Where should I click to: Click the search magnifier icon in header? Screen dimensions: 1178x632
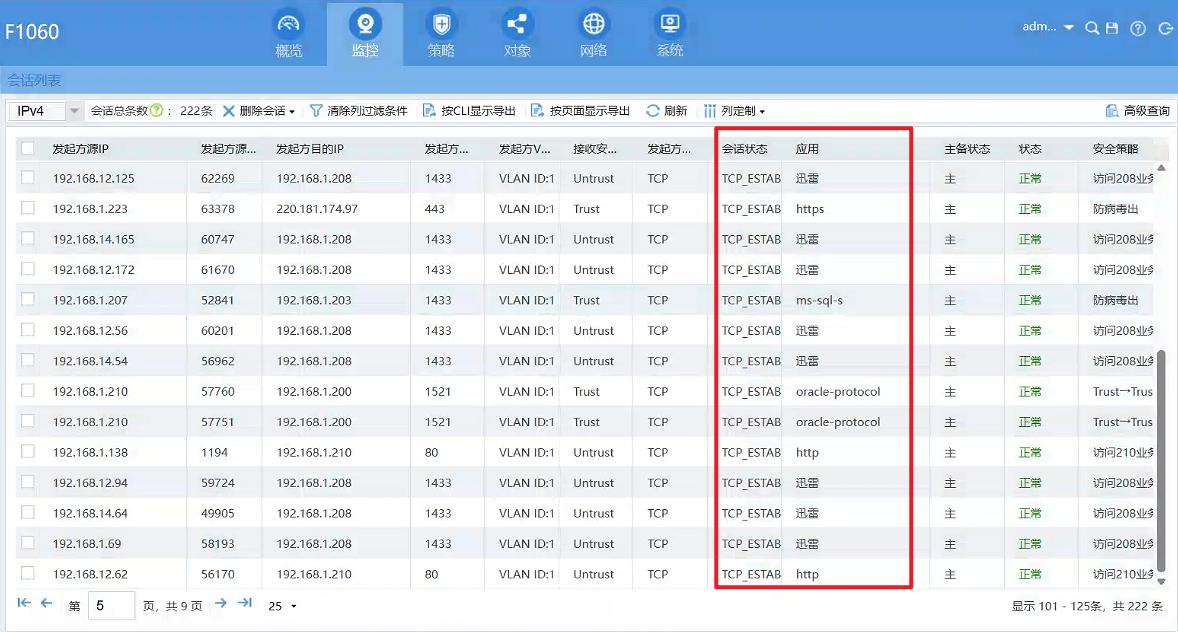[1092, 28]
